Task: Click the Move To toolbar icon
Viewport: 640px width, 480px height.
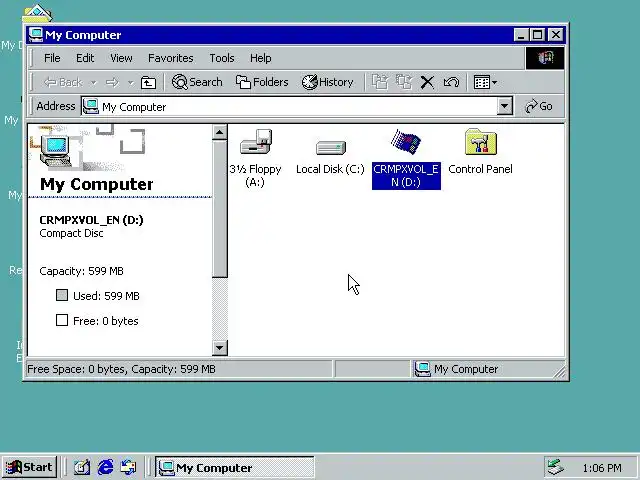Action: point(380,82)
